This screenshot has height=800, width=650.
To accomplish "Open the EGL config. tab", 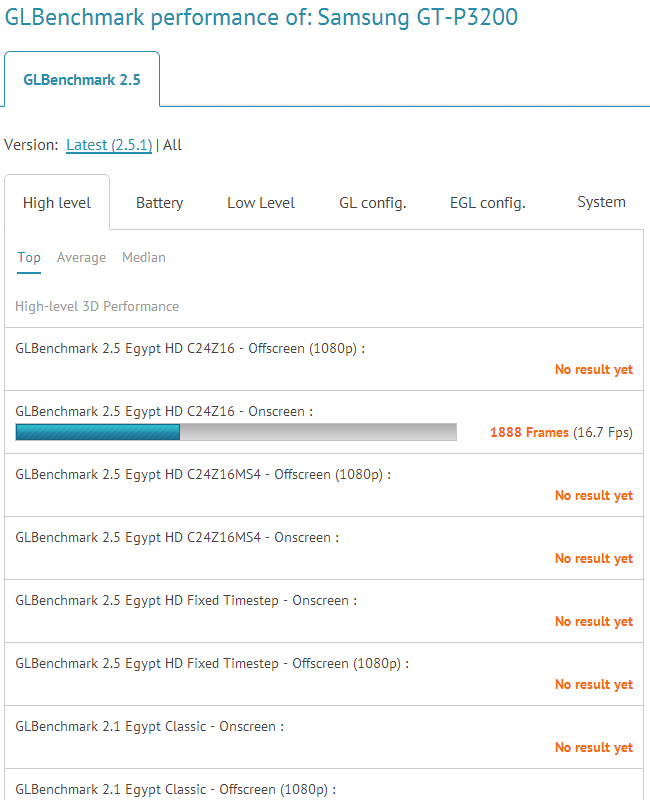I will 487,203.
